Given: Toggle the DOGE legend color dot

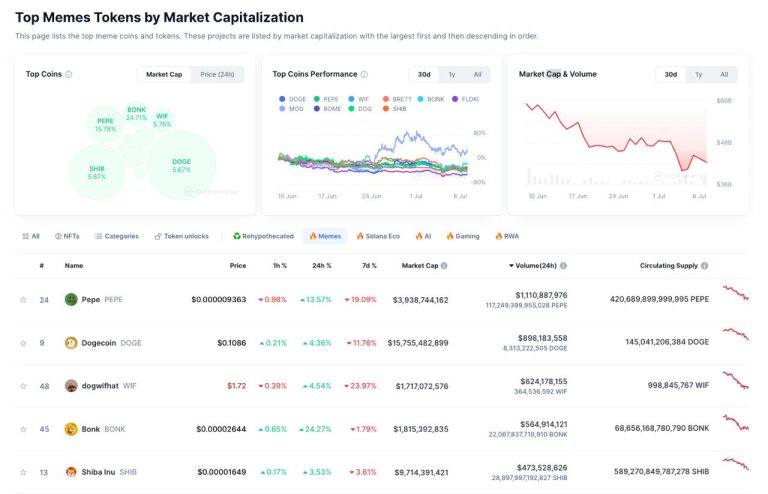Looking at the screenshot, I should coord(284,99).
